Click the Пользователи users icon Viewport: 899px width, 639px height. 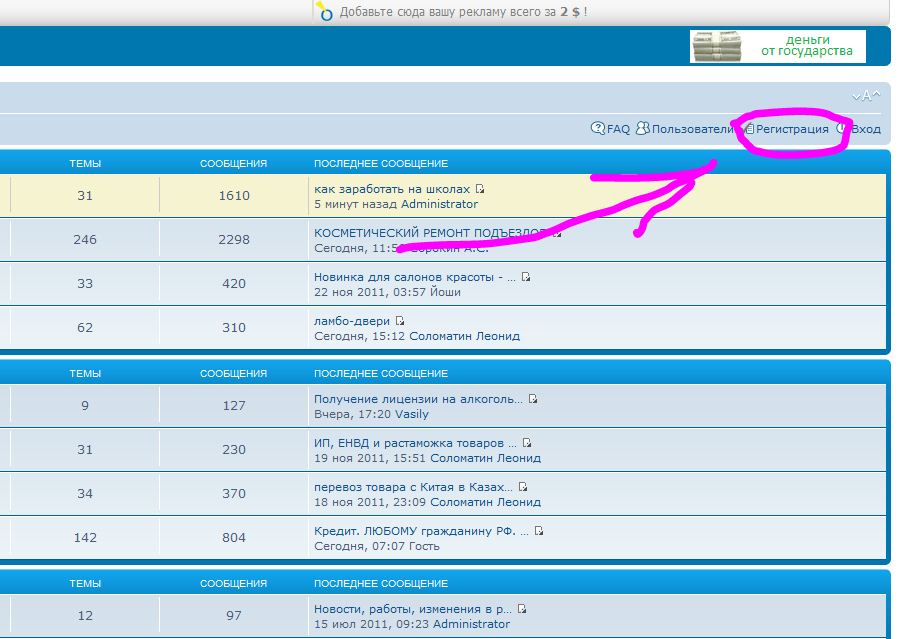pyautogui.click(x=643, y=128)
